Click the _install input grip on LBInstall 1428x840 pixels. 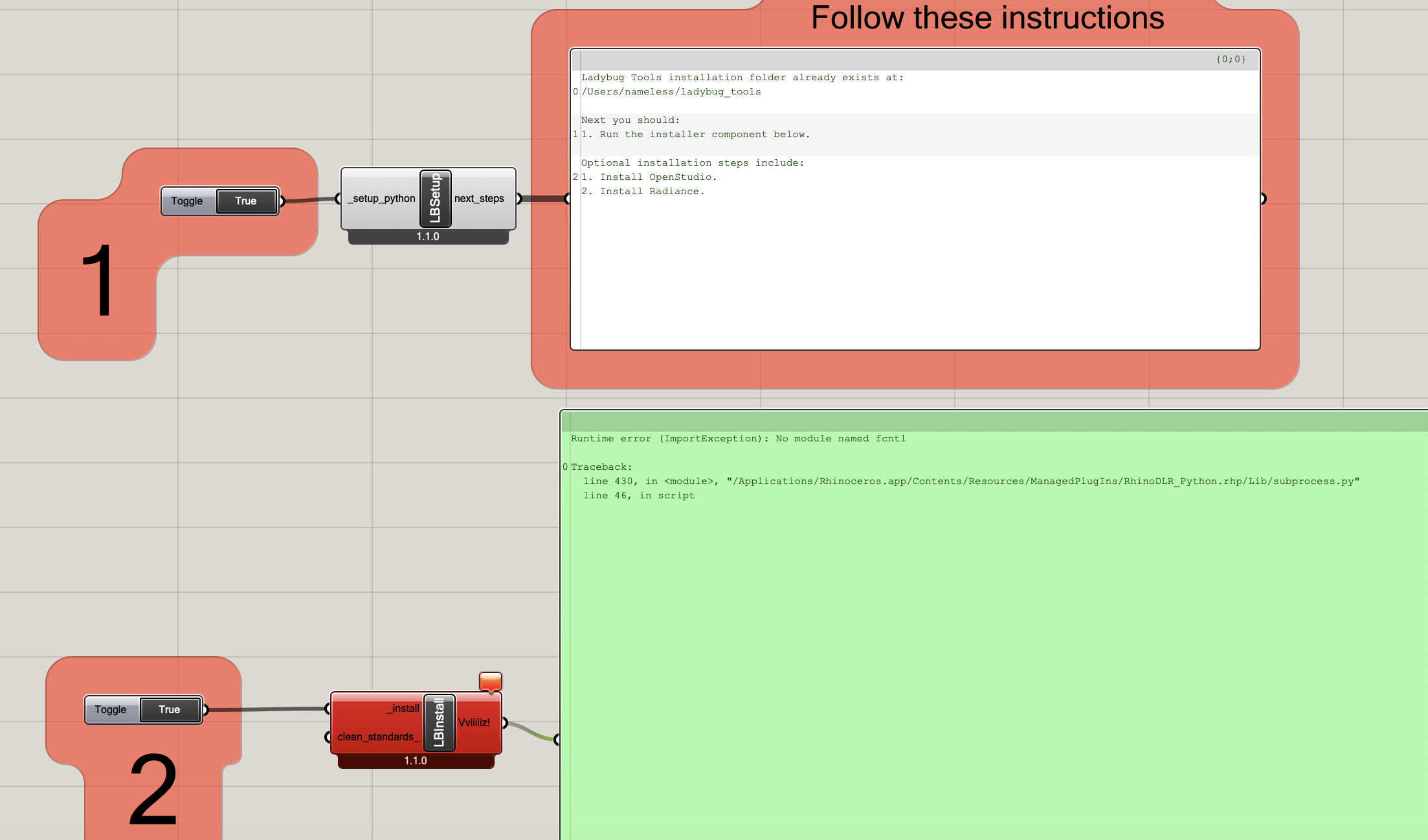click(x=328, y=709)
